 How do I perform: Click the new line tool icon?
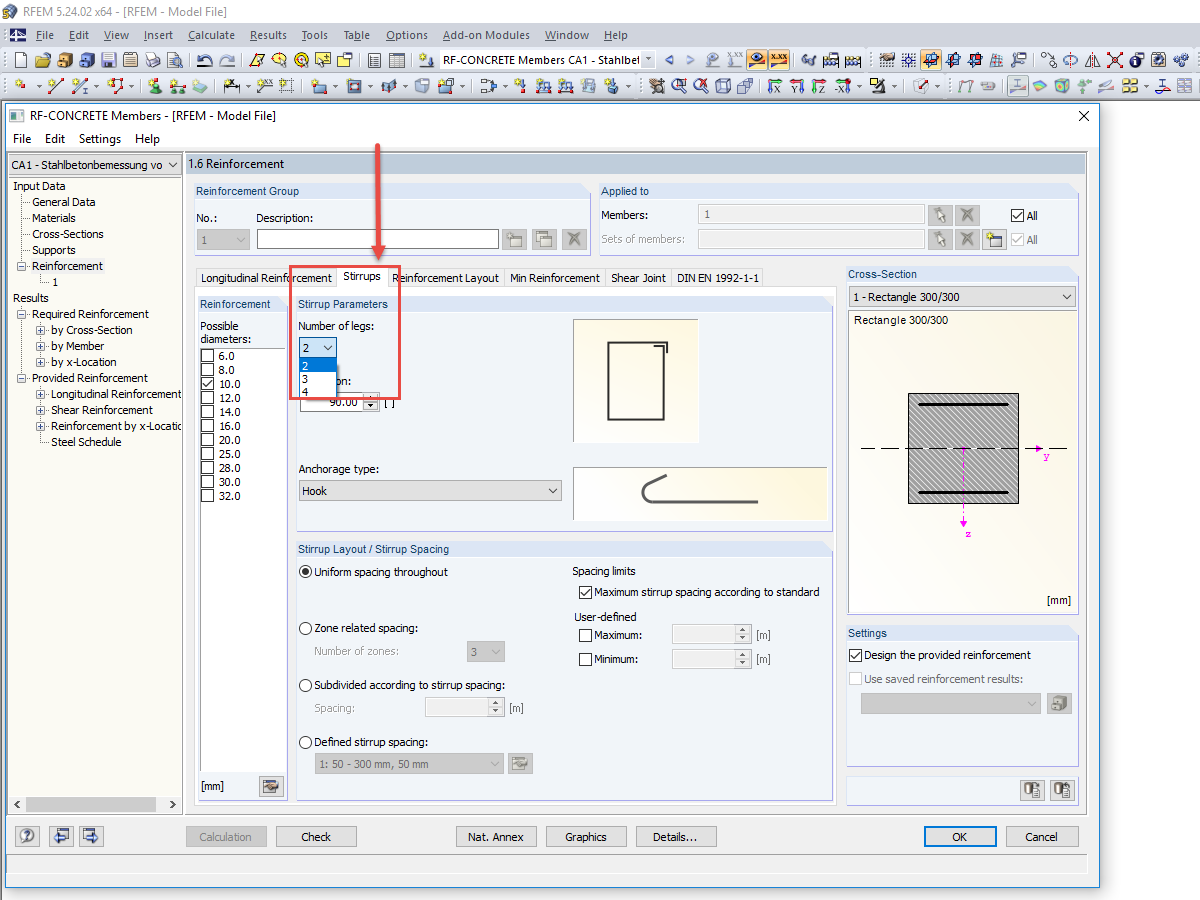pyautogui.click(x=55, y=86)
